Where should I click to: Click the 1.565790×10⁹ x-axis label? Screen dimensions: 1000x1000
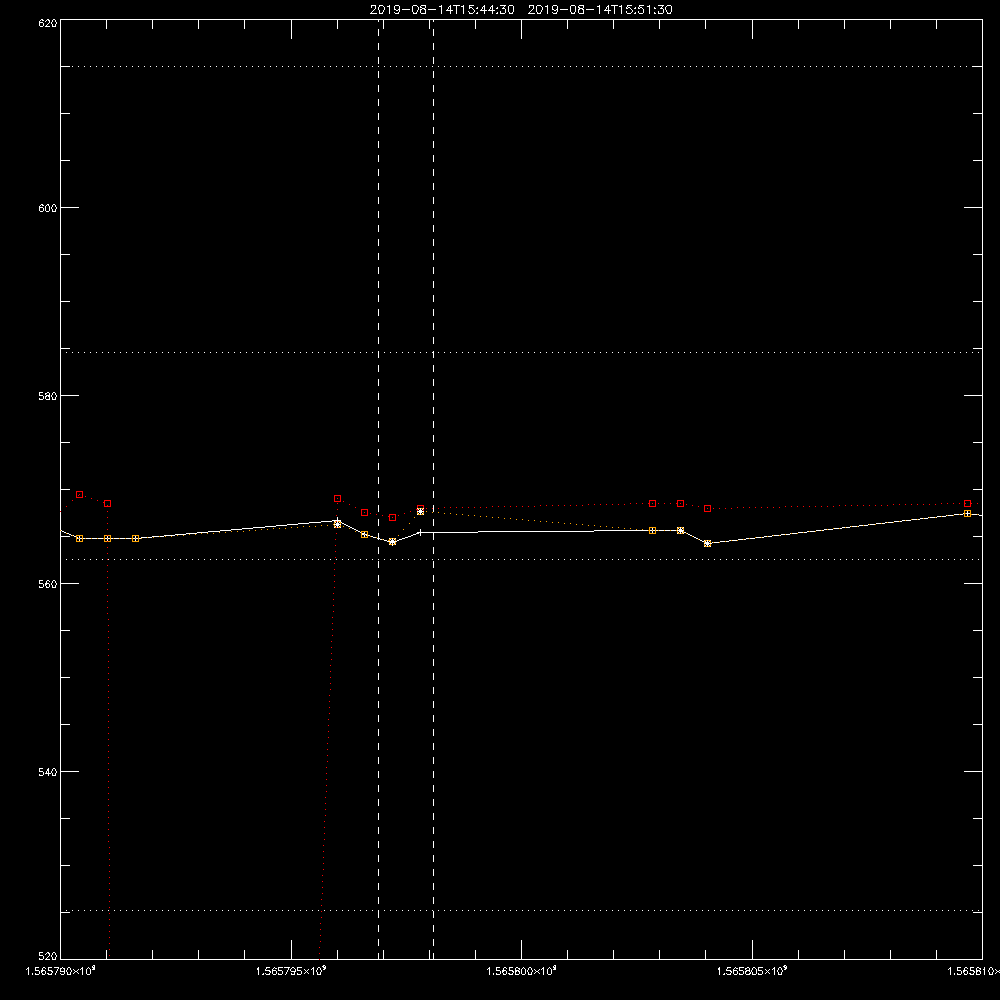point(61,971)
